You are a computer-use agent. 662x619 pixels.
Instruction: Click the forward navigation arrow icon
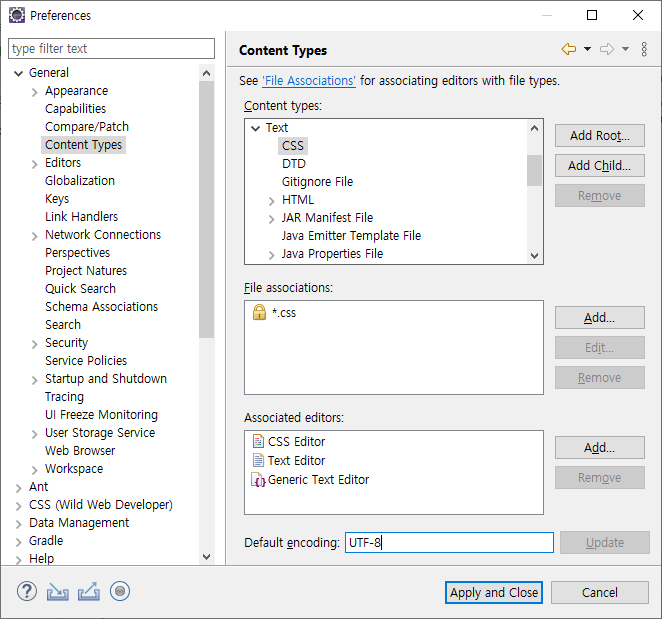(607, 49)
